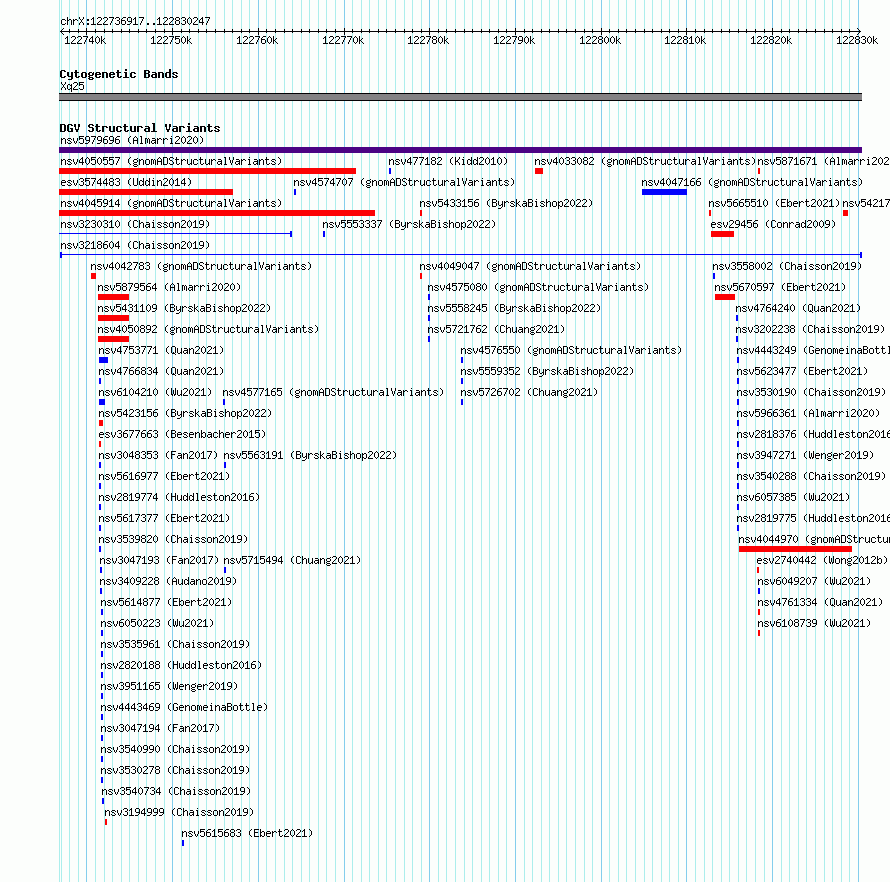Open nsv5721762 (Chuang2021) variant

[x=496, y=329]
